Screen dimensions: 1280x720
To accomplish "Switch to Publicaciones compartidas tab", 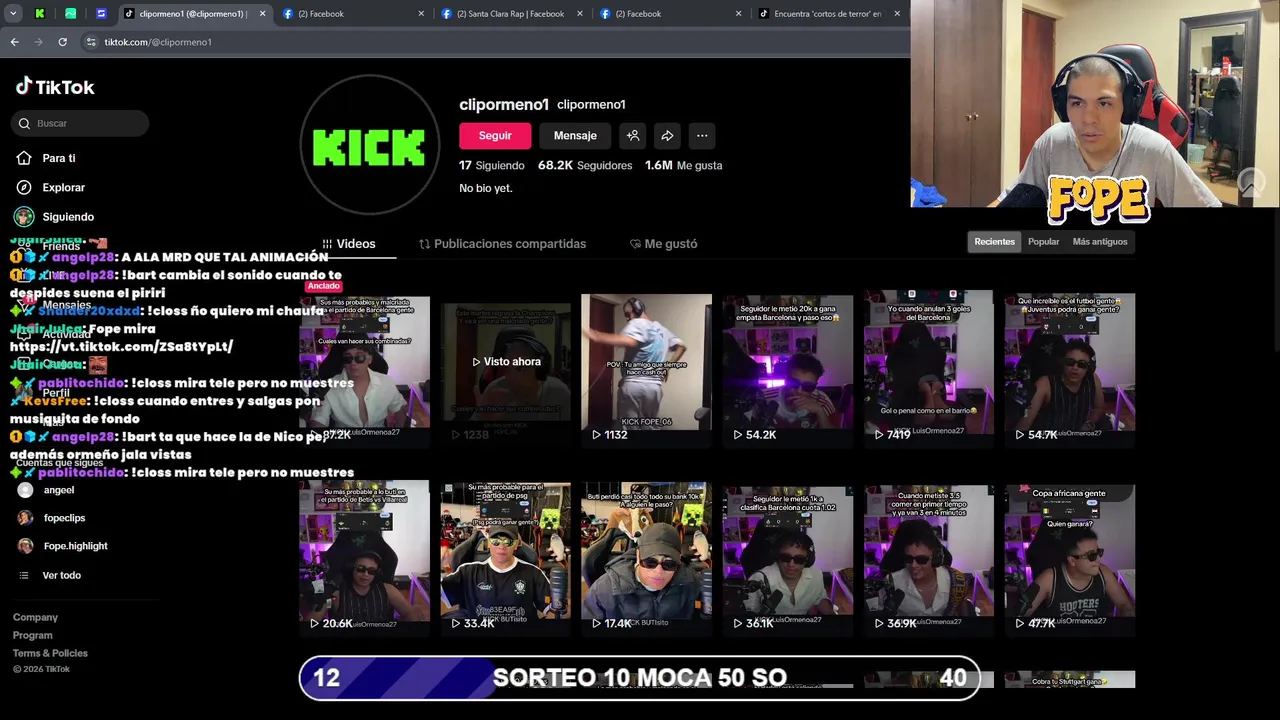I will (502, 244).
